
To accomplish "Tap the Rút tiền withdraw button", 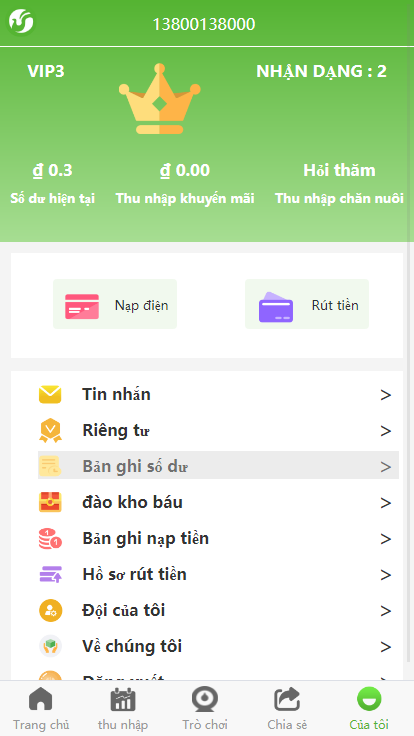I will click(x=307, y=304).
